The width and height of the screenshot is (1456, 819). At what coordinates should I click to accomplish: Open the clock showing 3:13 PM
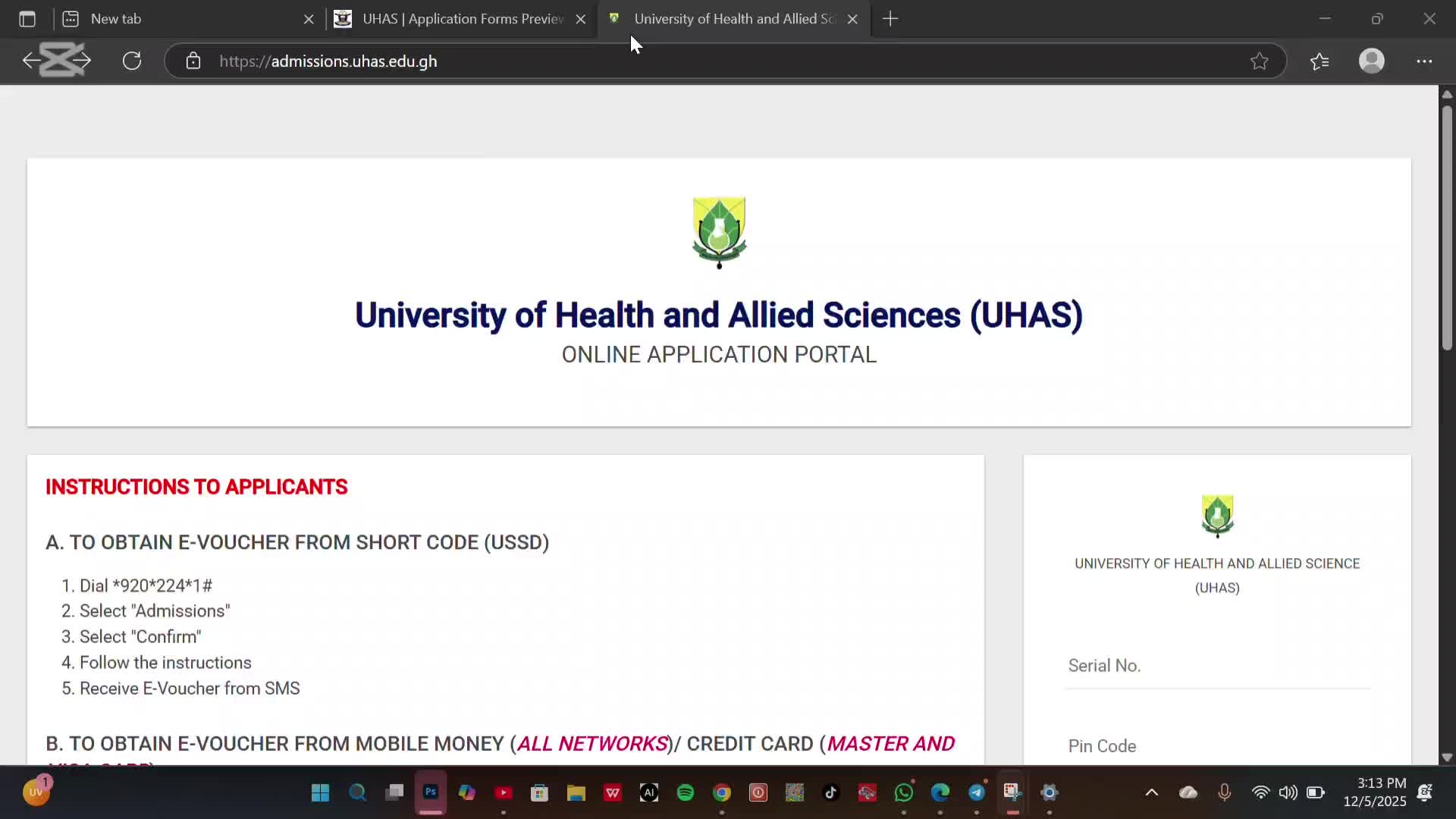click(x=1375, y=792)
